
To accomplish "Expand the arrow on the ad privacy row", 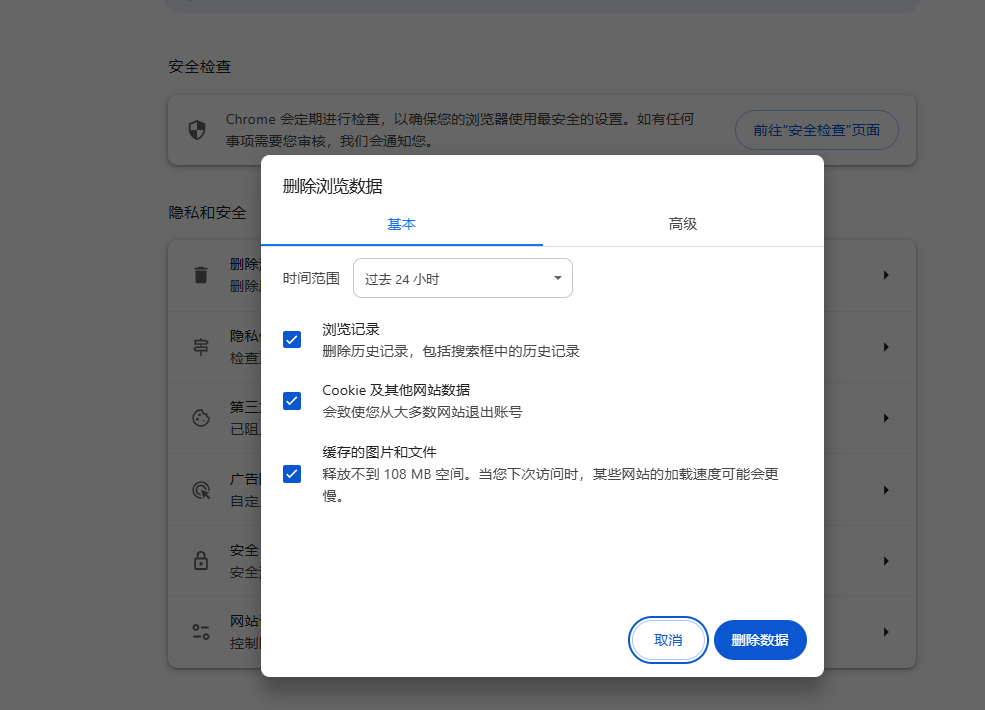I will [x=886, y=490].
